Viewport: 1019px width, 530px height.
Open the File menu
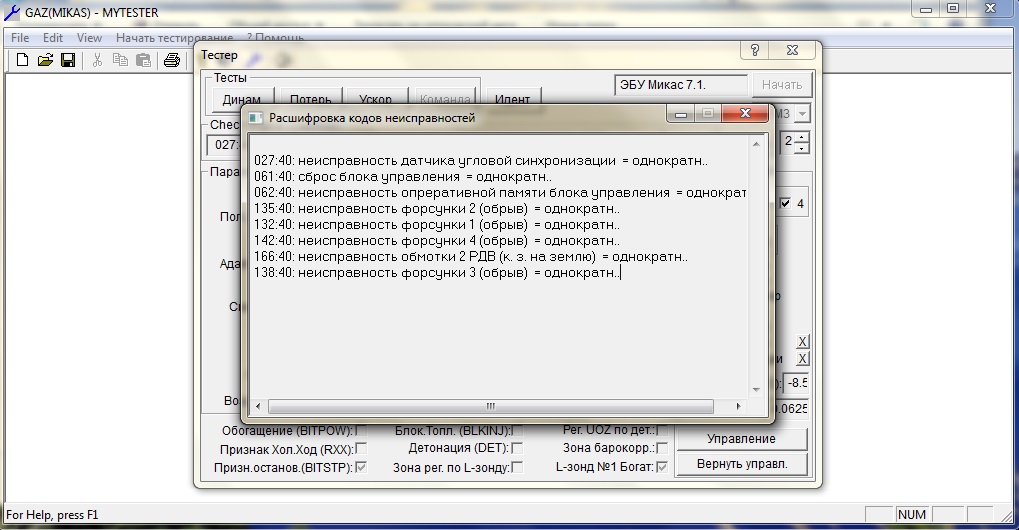click(x=20, y=37)
